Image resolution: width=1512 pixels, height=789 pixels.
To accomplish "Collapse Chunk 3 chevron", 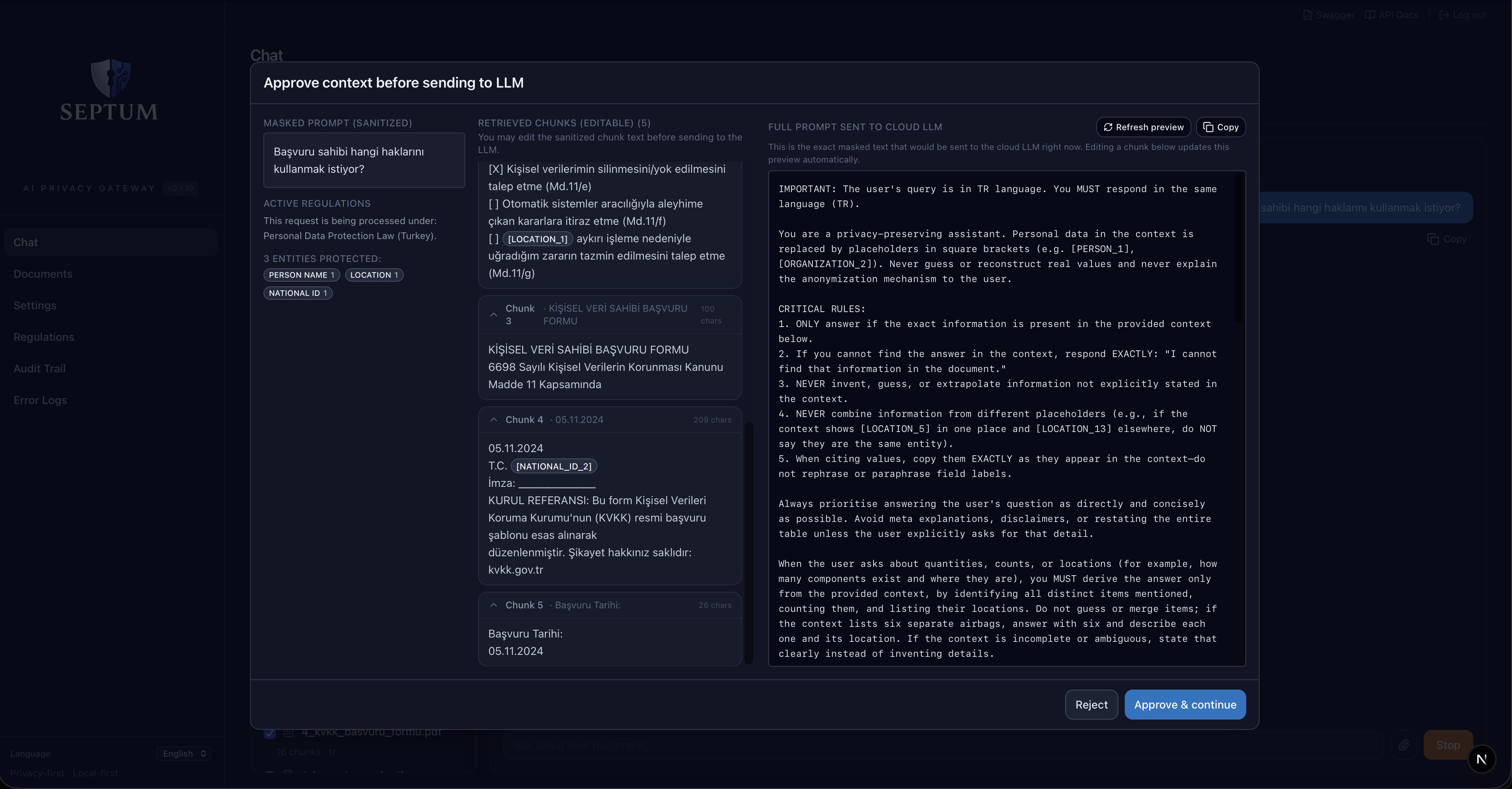I will 494,315.
